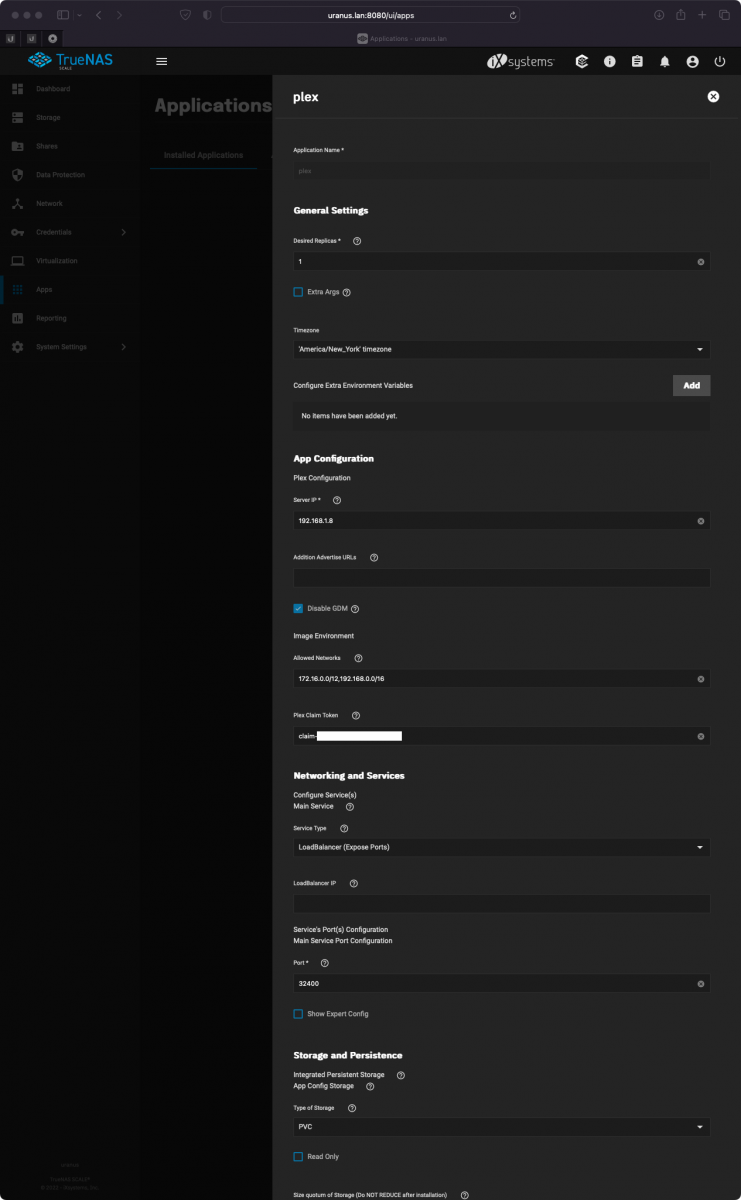
Task: Open the Type of Storage dropdown
Action: point(501,1127)
